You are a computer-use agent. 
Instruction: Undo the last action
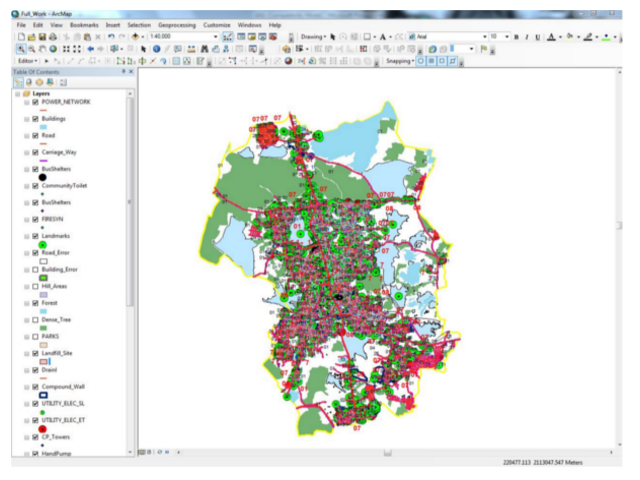click(x=111, y=37)
